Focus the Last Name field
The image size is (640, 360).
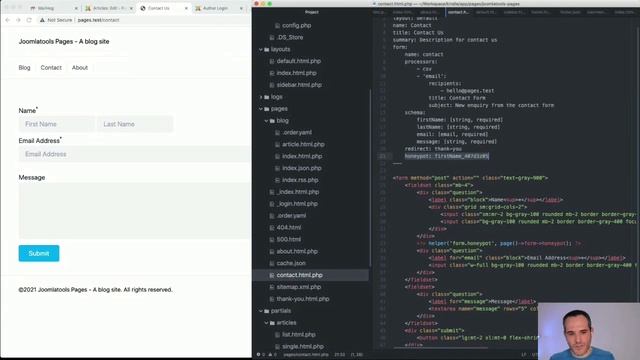coord(135,124)
